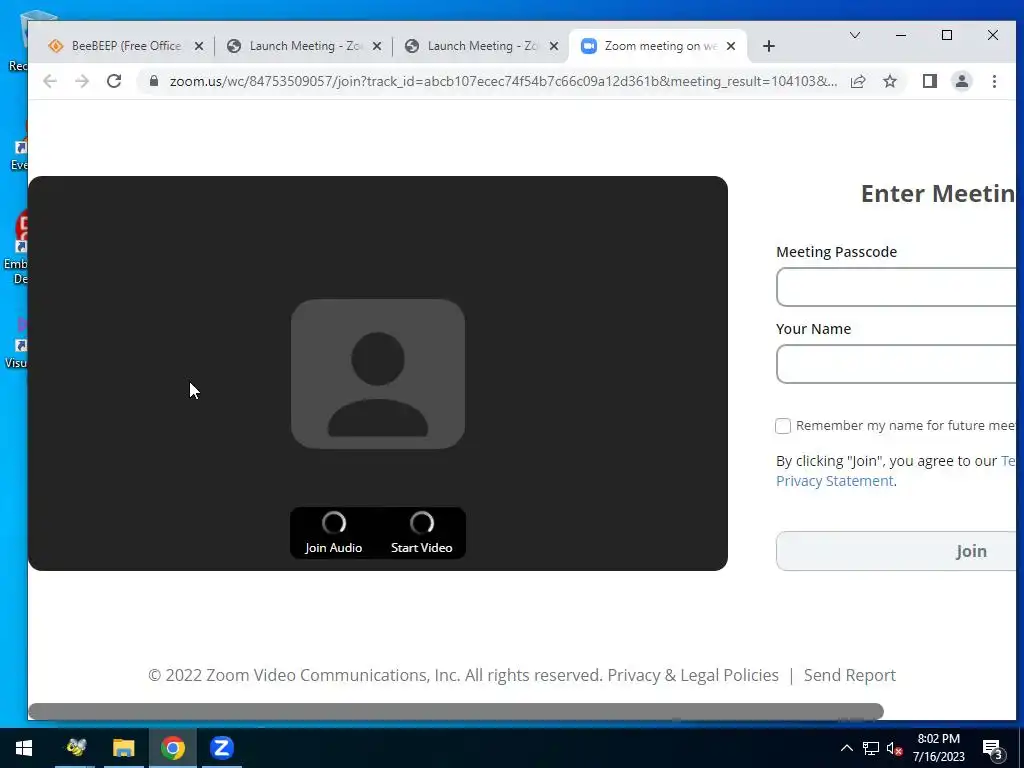
Task: Close the second Launch Meeting tab
Action: pos(554,46)
